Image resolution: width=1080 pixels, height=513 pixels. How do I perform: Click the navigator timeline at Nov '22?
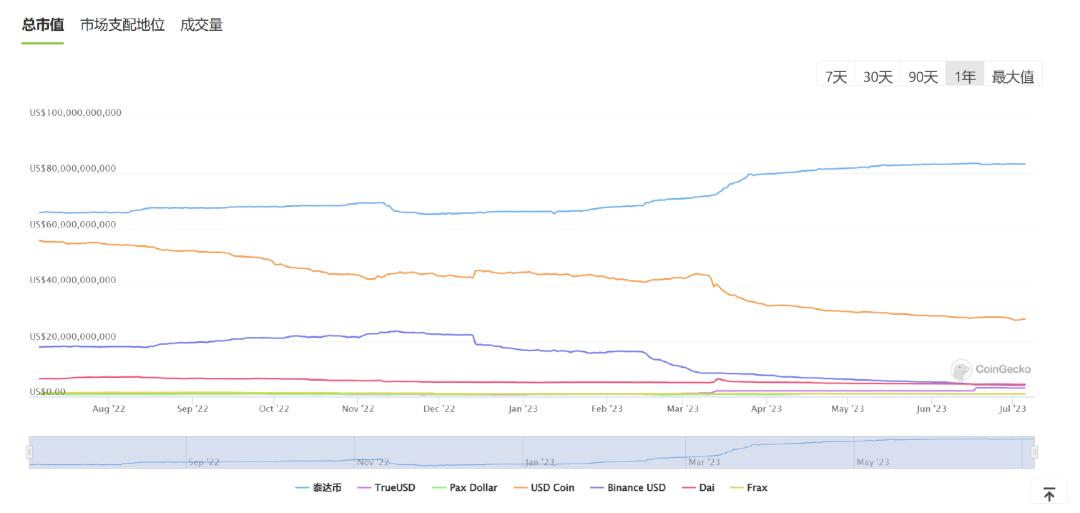372,462
